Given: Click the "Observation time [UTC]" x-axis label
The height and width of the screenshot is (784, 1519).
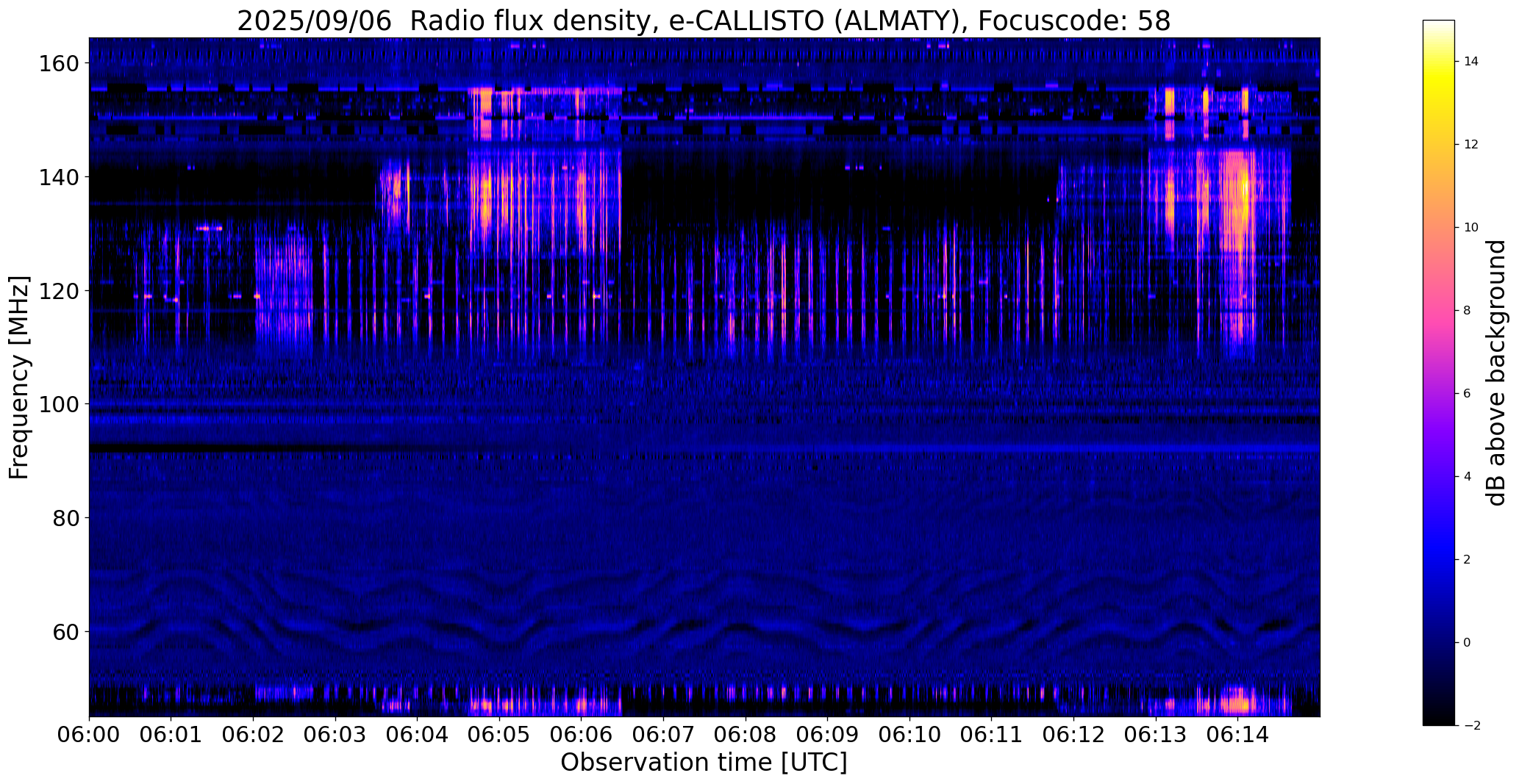Looking at the screenshot, I should point(704,762).
